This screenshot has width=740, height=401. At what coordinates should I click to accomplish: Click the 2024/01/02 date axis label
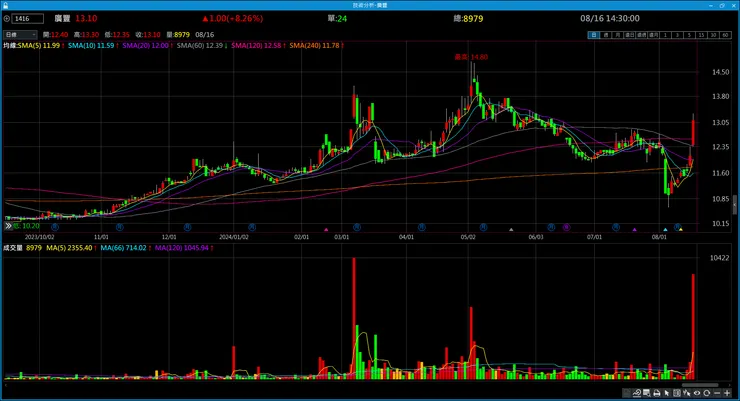[x=234, y=237]
